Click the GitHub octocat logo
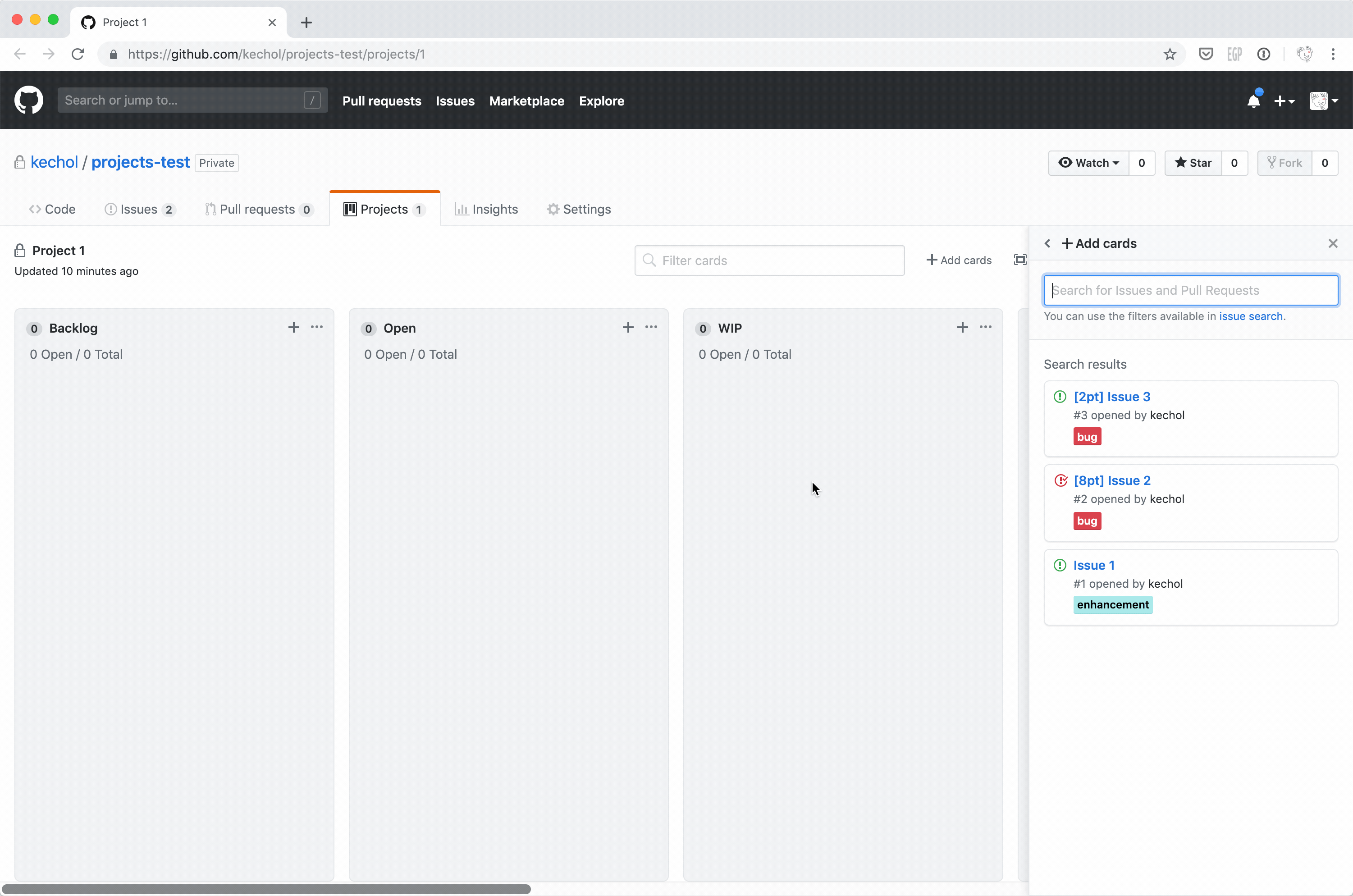Screen dimensions: 1353x896 tap(28, 101)
